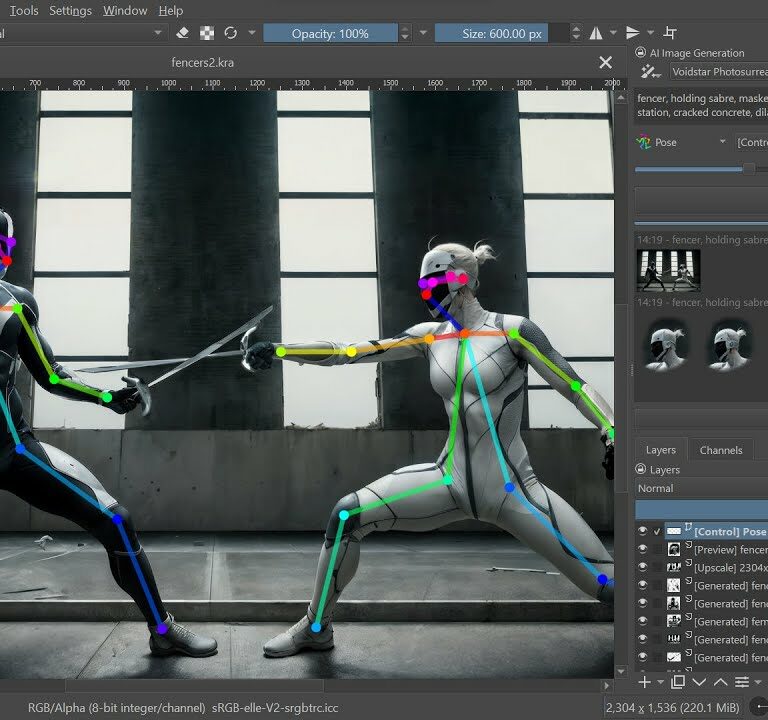Toggle visibility of the [Upscale] layer

coord(643,568)
